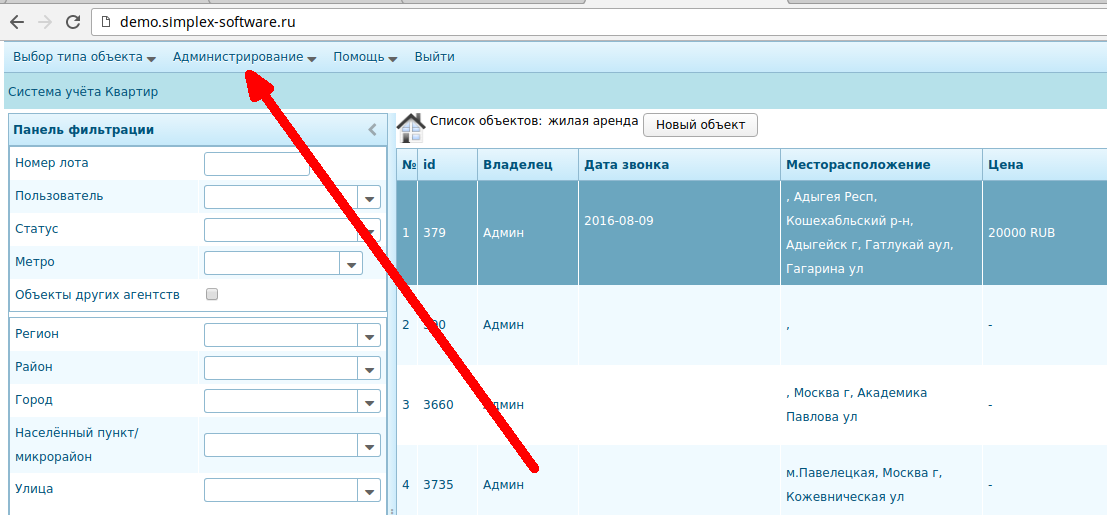Viewport: 1107px width, 515px height.
Task: Open the Помощь menu
Action: (365, 57)
